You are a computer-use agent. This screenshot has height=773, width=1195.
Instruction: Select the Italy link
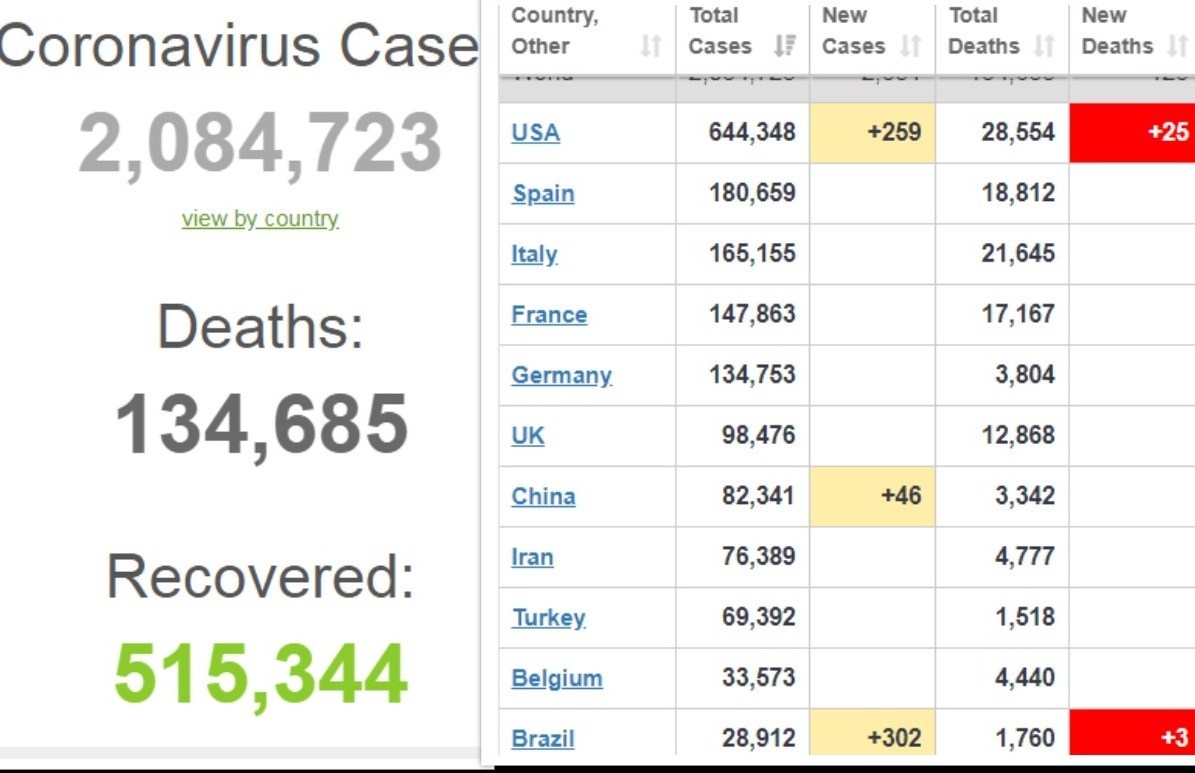click(x=534, y=254)
